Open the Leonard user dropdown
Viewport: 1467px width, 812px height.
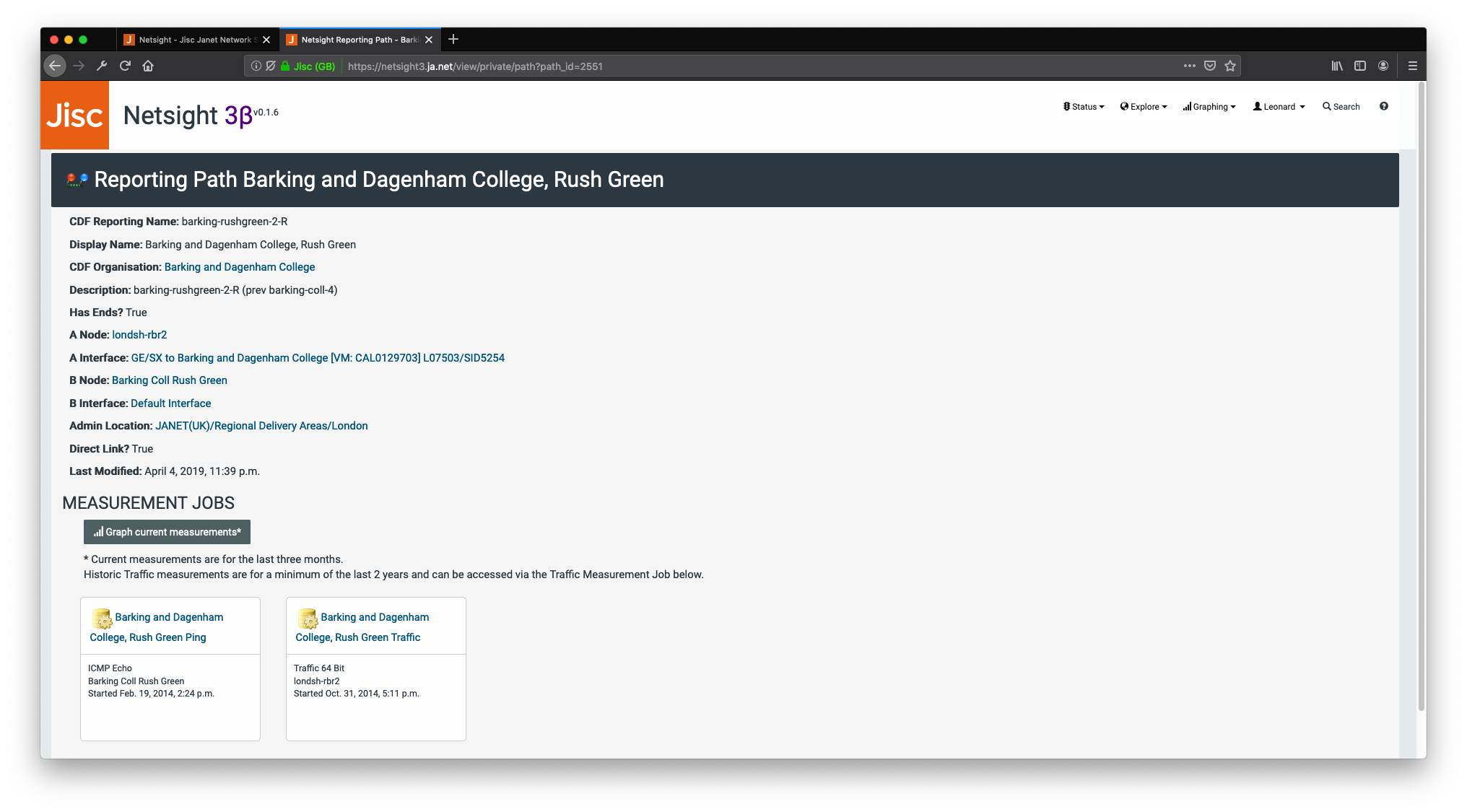[x=1279, y=107]
